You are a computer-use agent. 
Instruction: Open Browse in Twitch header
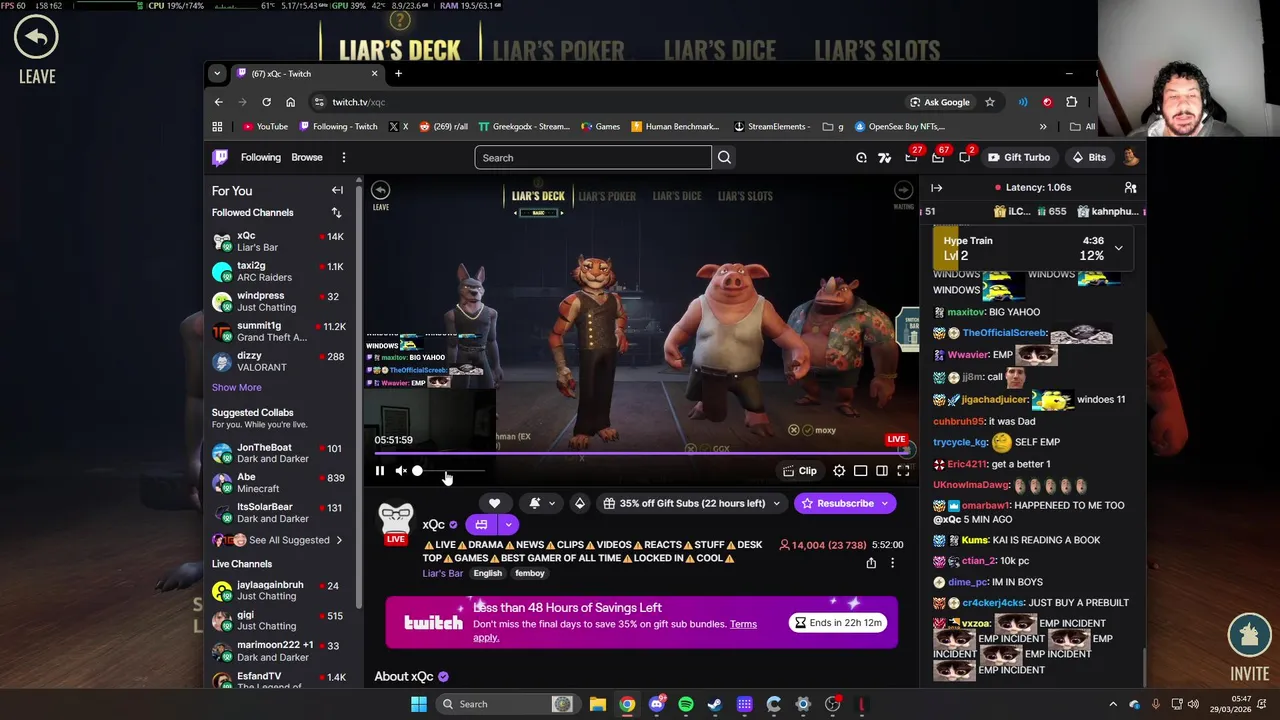click(307, 157)
